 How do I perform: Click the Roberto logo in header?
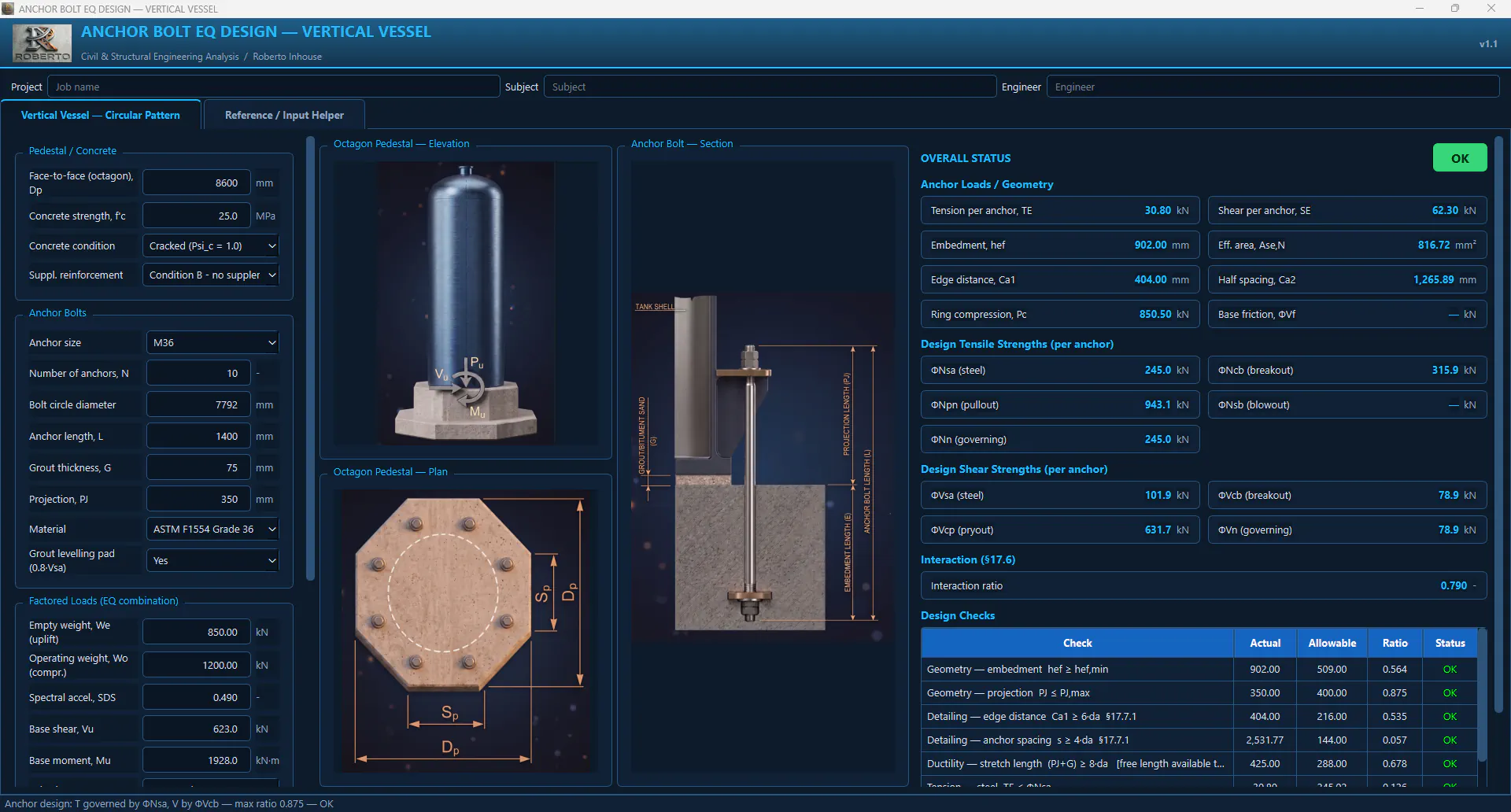click(42, 42)
